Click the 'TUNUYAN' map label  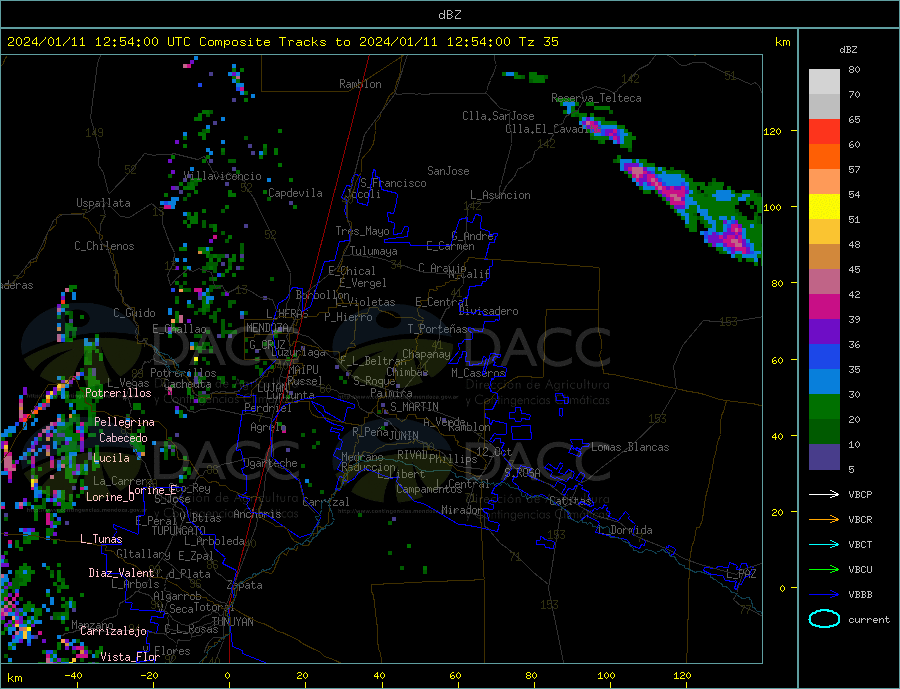[x=232, y=622]
